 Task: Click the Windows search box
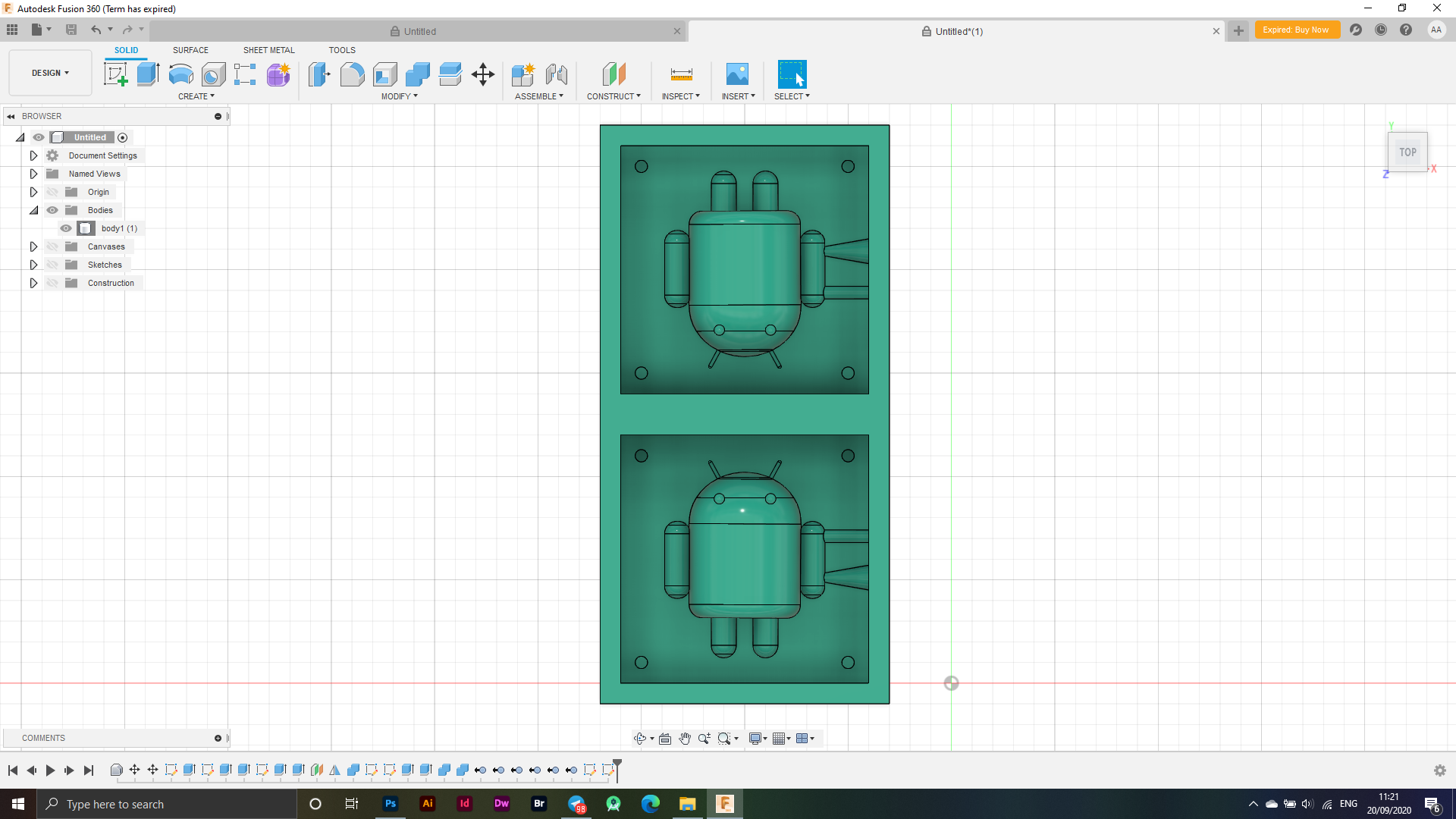click(167, 804)
